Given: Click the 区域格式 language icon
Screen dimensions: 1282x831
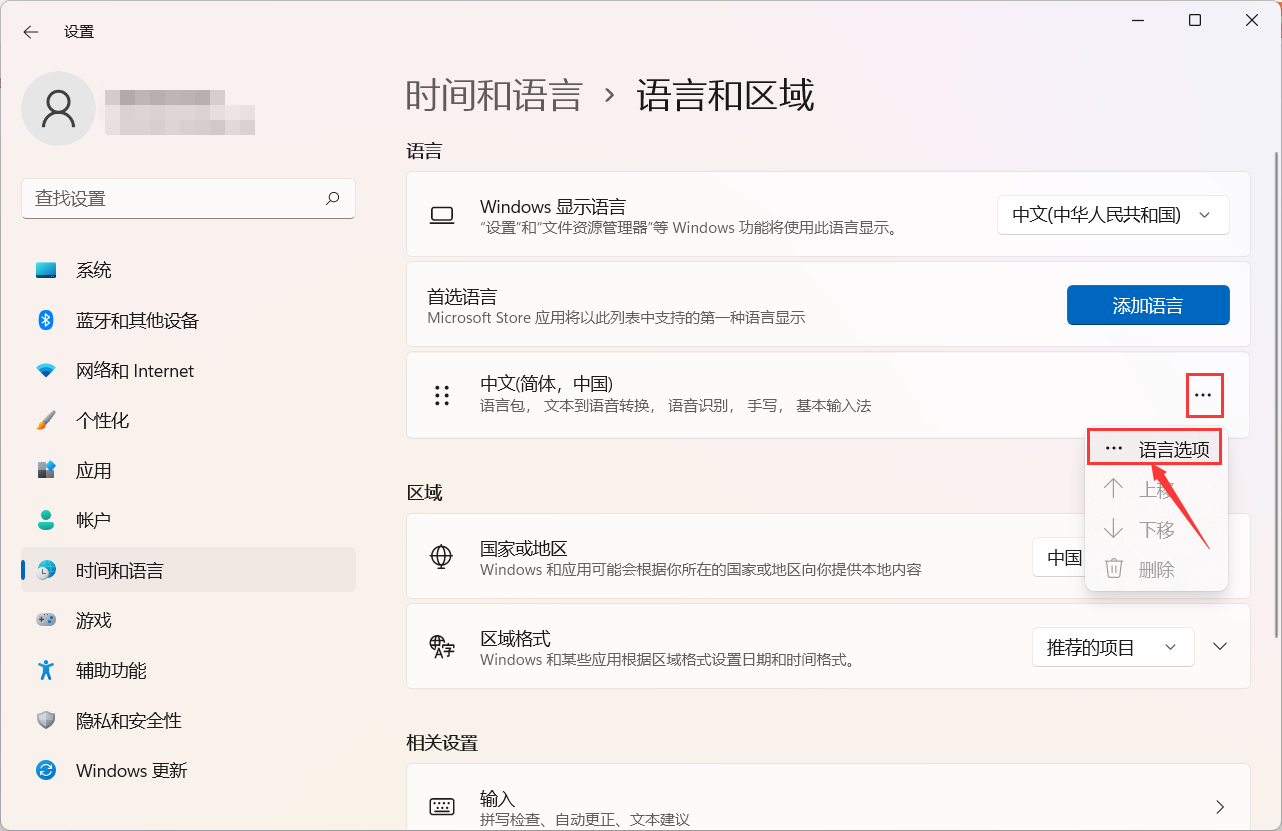Looking at the screenshot, I should tap(441, 647).
